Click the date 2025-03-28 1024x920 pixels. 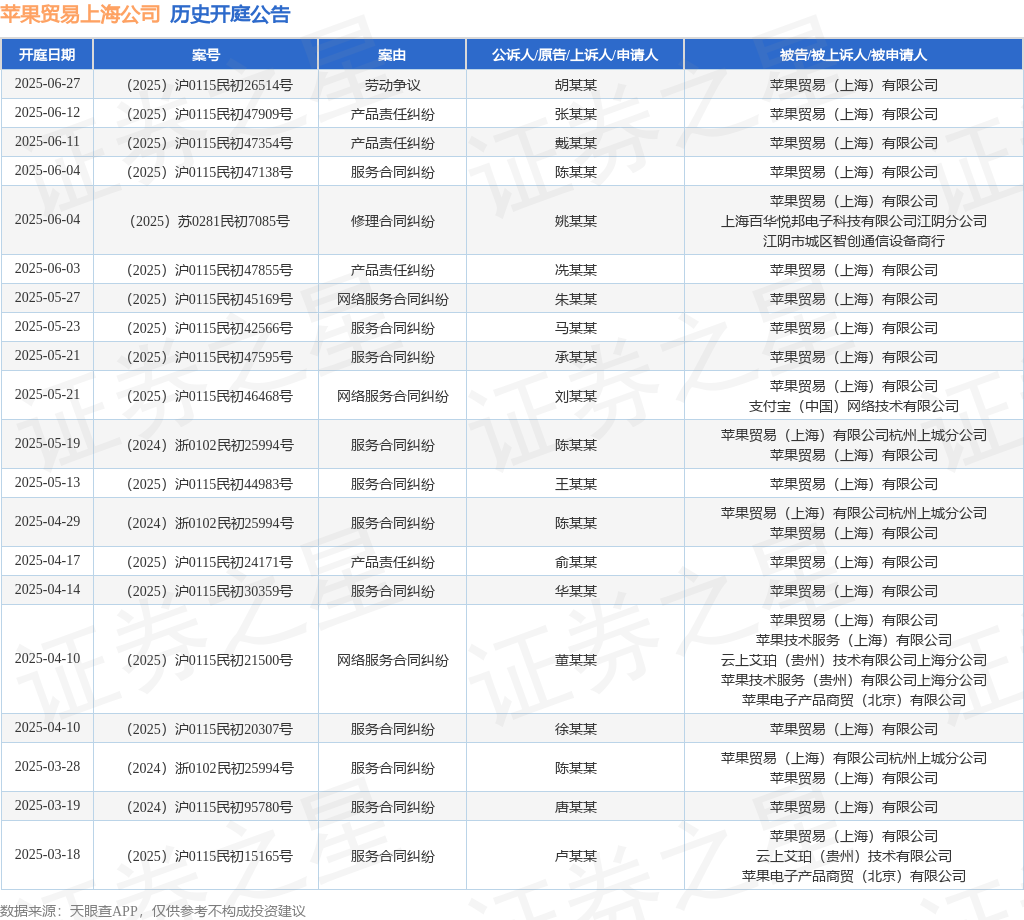47,766
